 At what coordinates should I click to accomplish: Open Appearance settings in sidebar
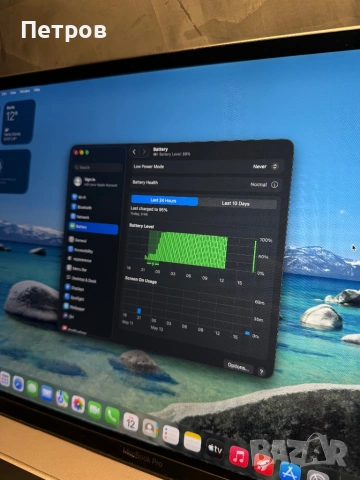[x=80, y=259]
